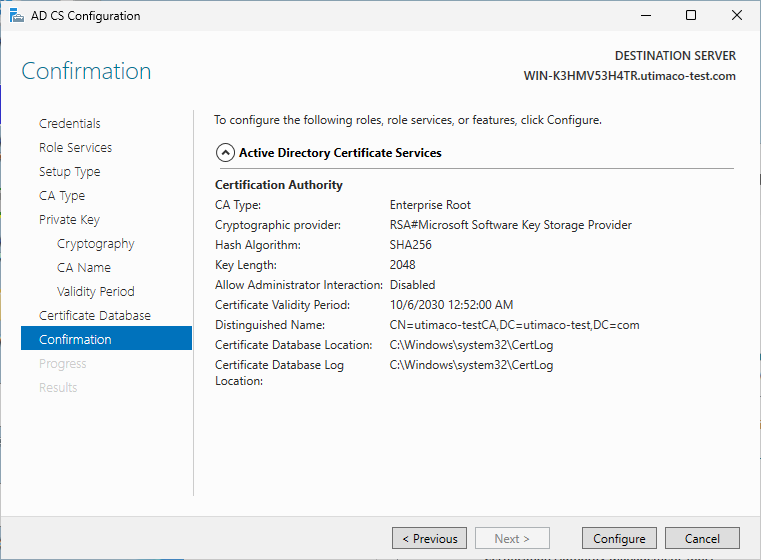Click the disabled Next button
This screenshot has height=560, width=761.
[x=512, y=538]
